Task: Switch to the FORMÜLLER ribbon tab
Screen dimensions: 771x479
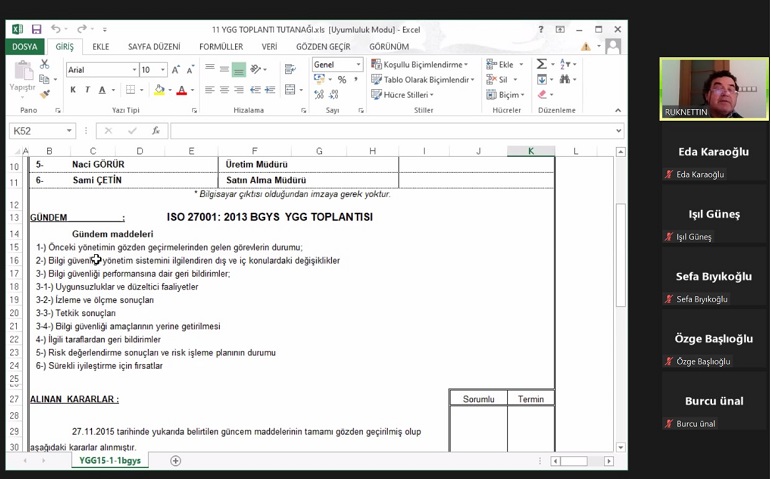Action: (220, 47)
